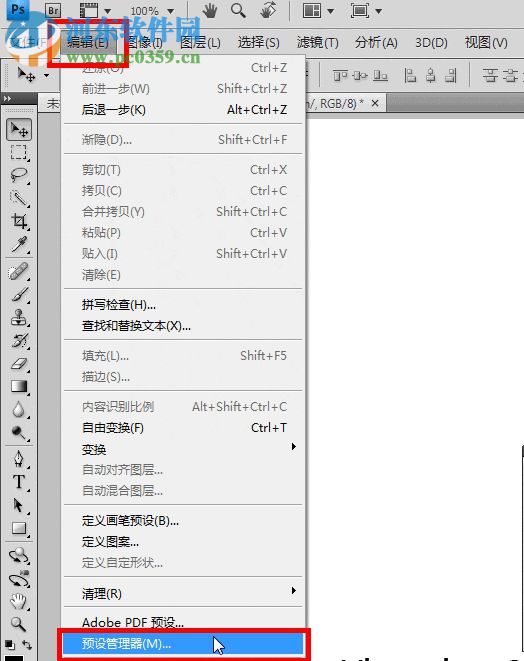Close the RGB/8 document tab
This screenshot has height=661, width=524.
tap(375, 103)
